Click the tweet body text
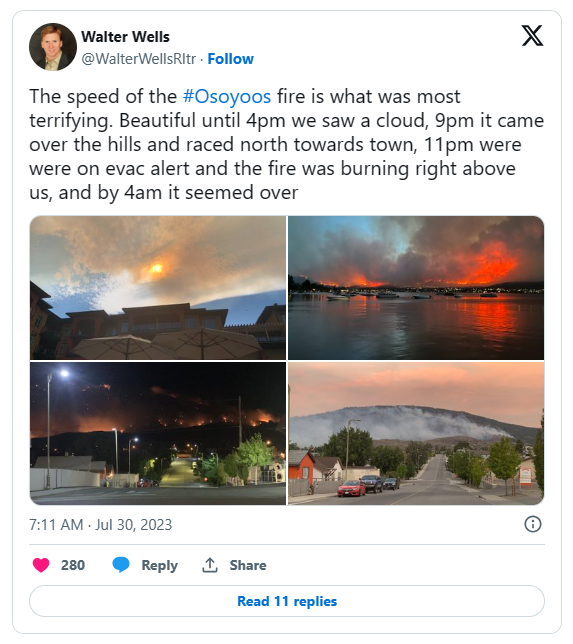Viewport: 573px width, 644px height. tap(286, 145)
